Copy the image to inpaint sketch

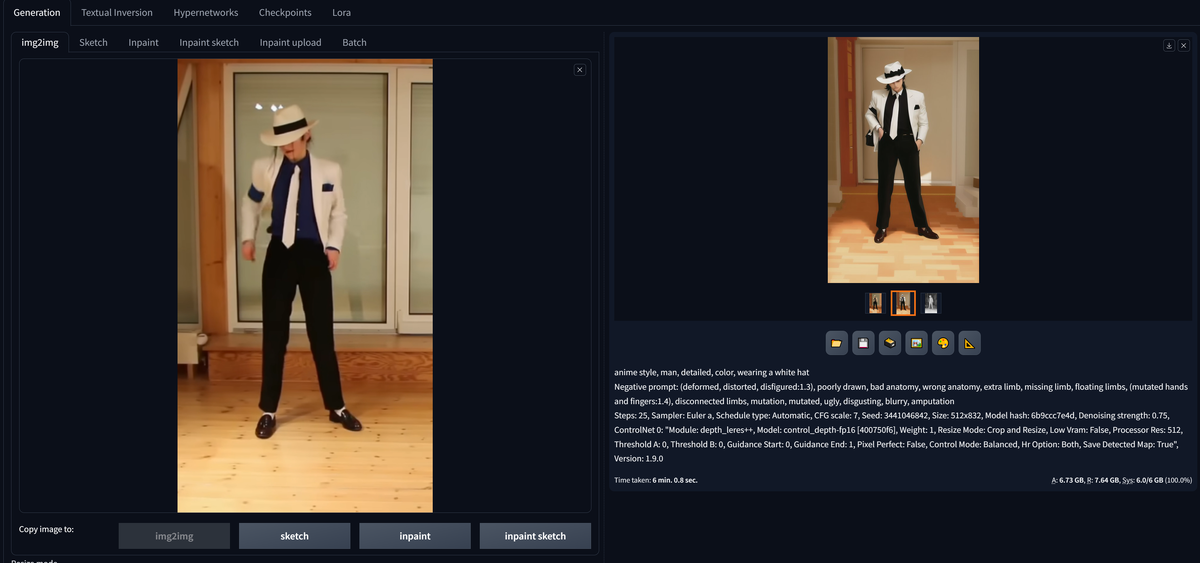pyautogui.click(x=535, y=536)
